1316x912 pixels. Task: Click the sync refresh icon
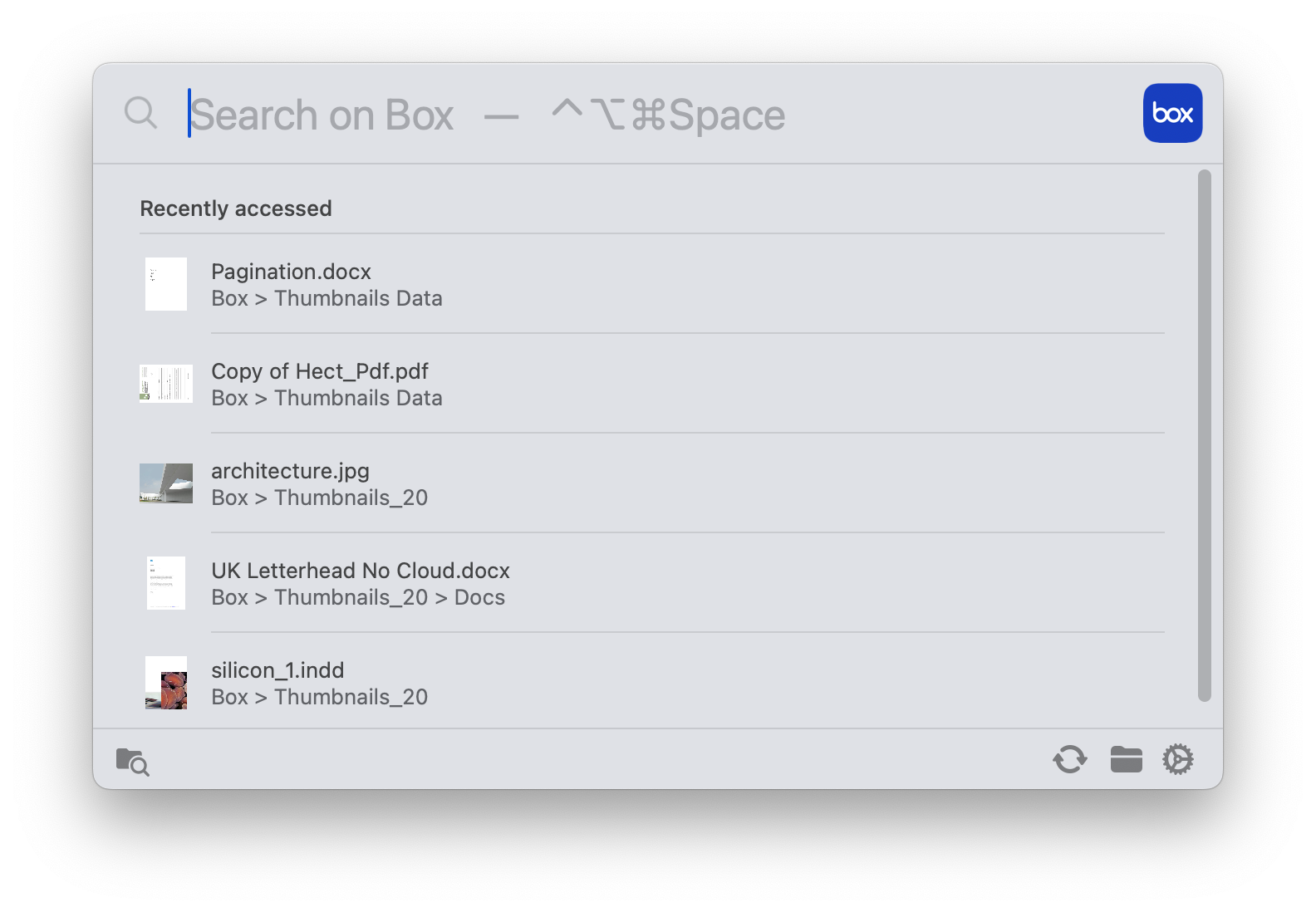(1069, 759)
